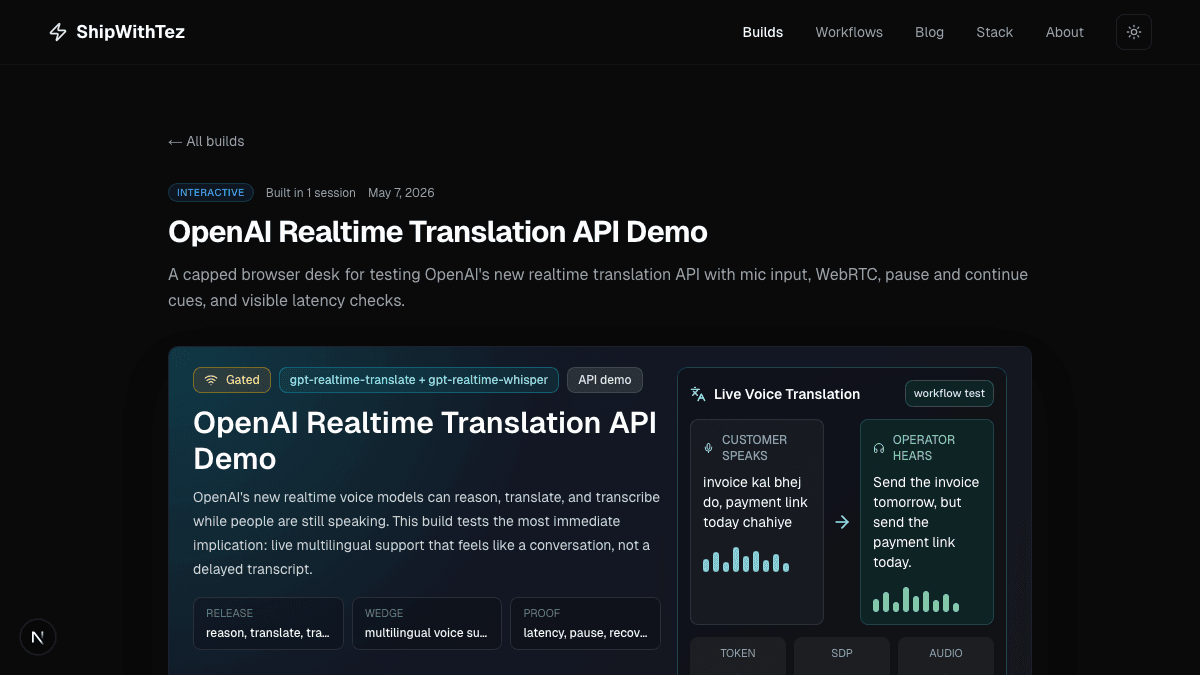Screen dimensions: 1200x675
Task: Click the INTERACTIVE tag badge
Action: pos(211,193)
